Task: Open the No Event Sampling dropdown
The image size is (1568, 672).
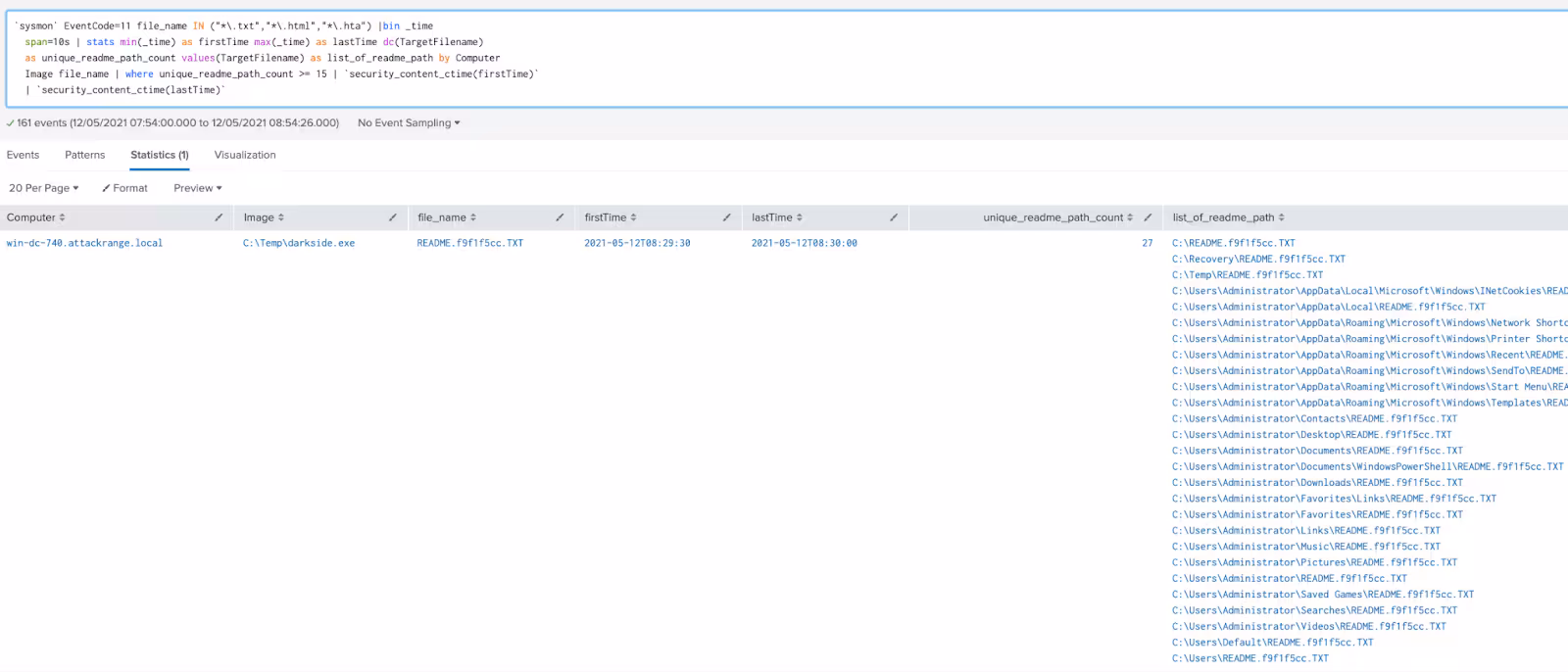Action: (409, 123)
